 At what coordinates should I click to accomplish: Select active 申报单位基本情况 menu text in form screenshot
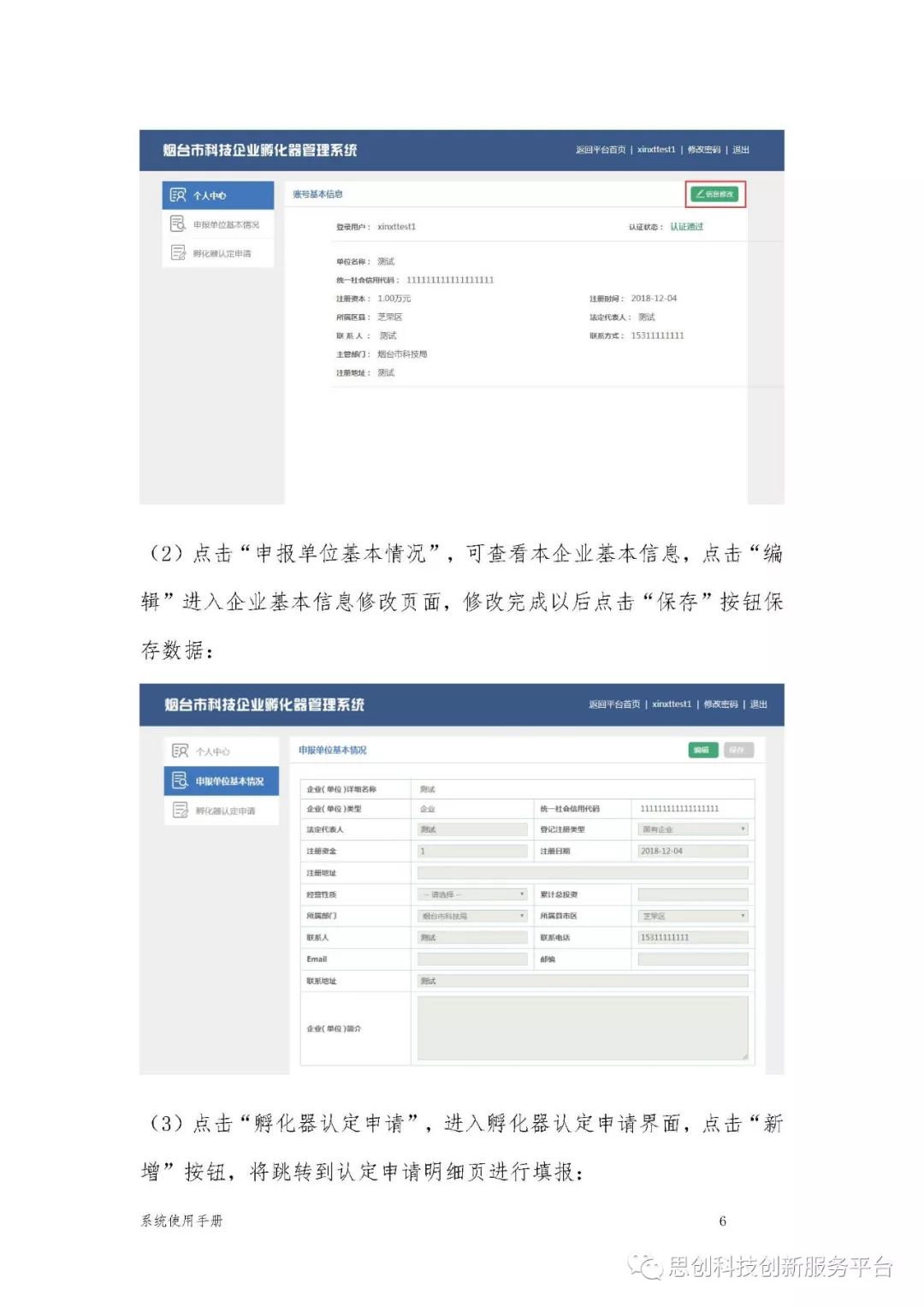click(229, 781)
